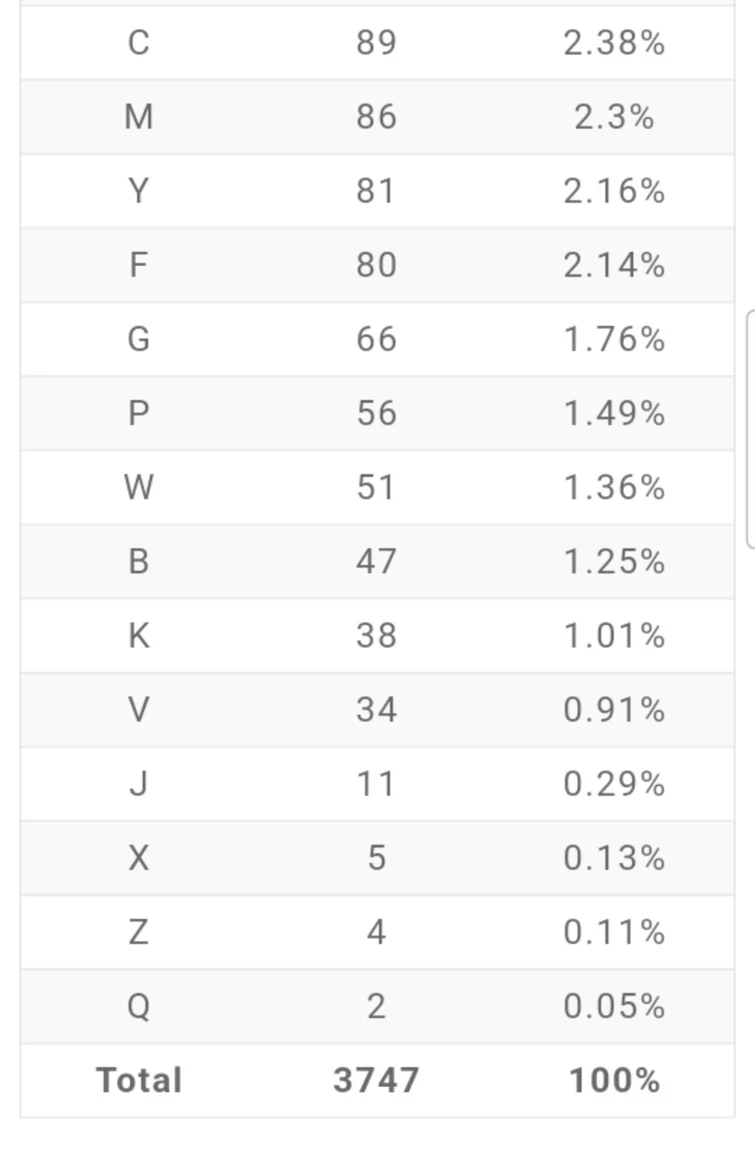Click count 80 in row F
Image resolution: width=755 pixels, height=1151 pixels.
point(376,265)
